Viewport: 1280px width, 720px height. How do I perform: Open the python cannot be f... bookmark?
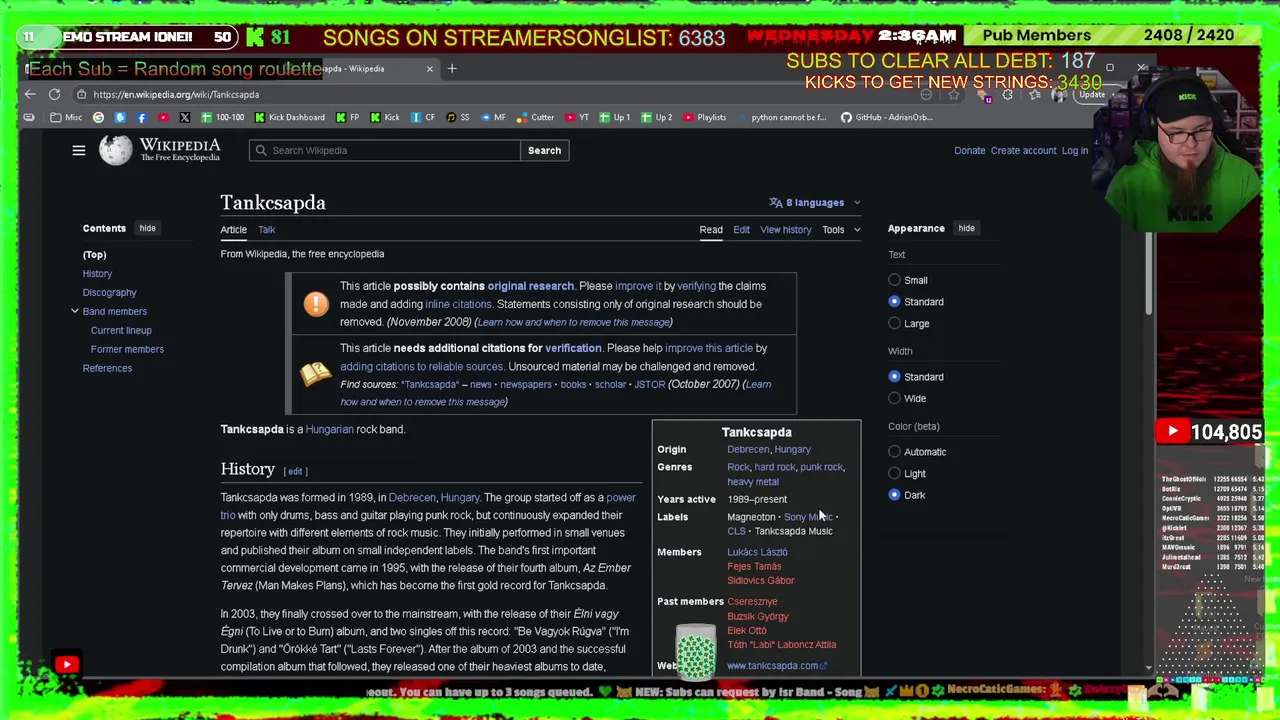[x=782, y=117]
